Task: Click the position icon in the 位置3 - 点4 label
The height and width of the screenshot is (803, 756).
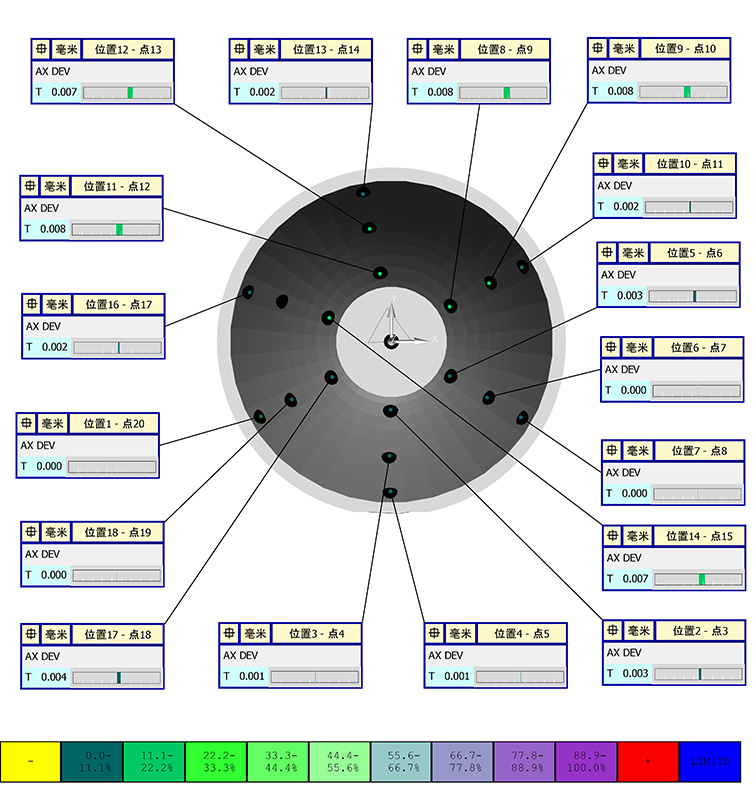Action: coord(230,633)
